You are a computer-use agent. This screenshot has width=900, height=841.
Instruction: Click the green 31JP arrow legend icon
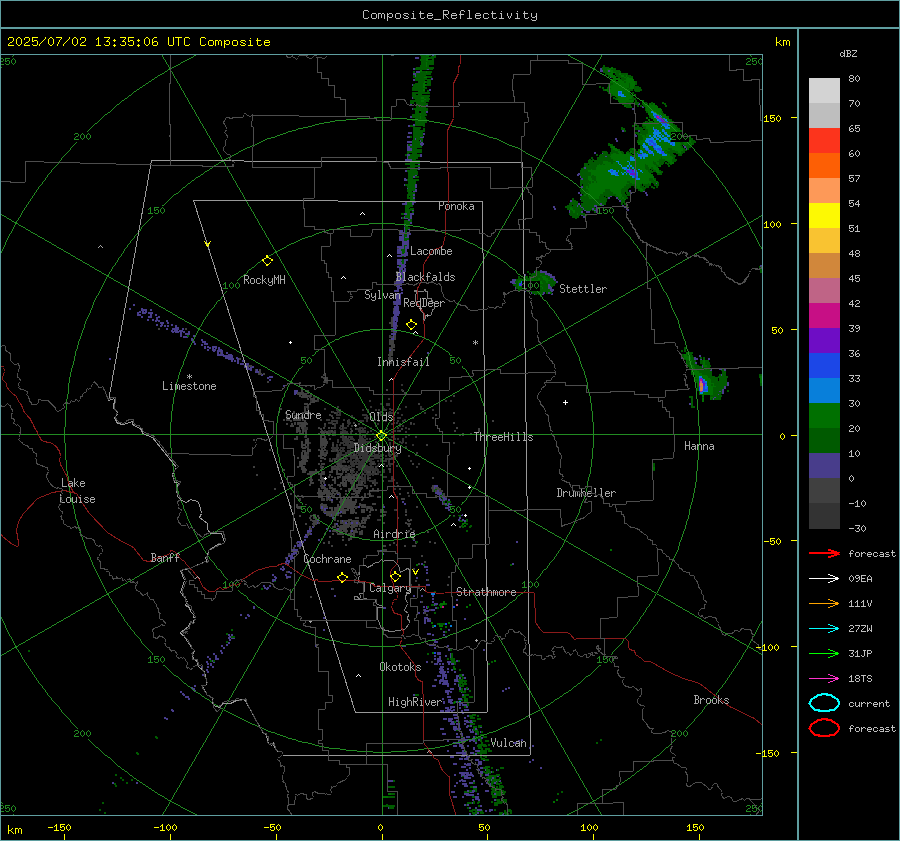coord(824,653)
